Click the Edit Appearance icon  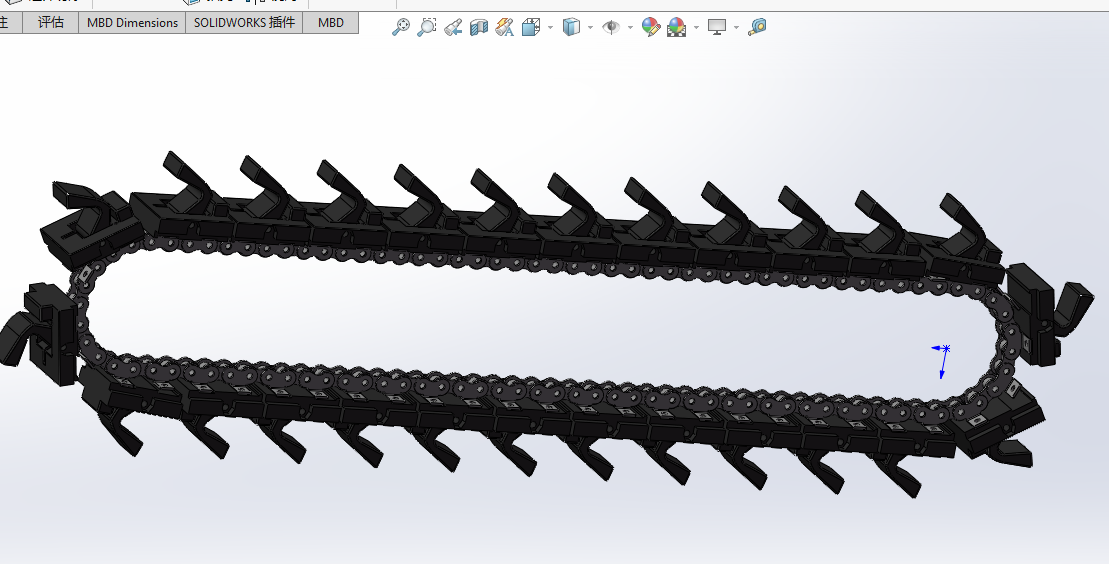(651, 28)
